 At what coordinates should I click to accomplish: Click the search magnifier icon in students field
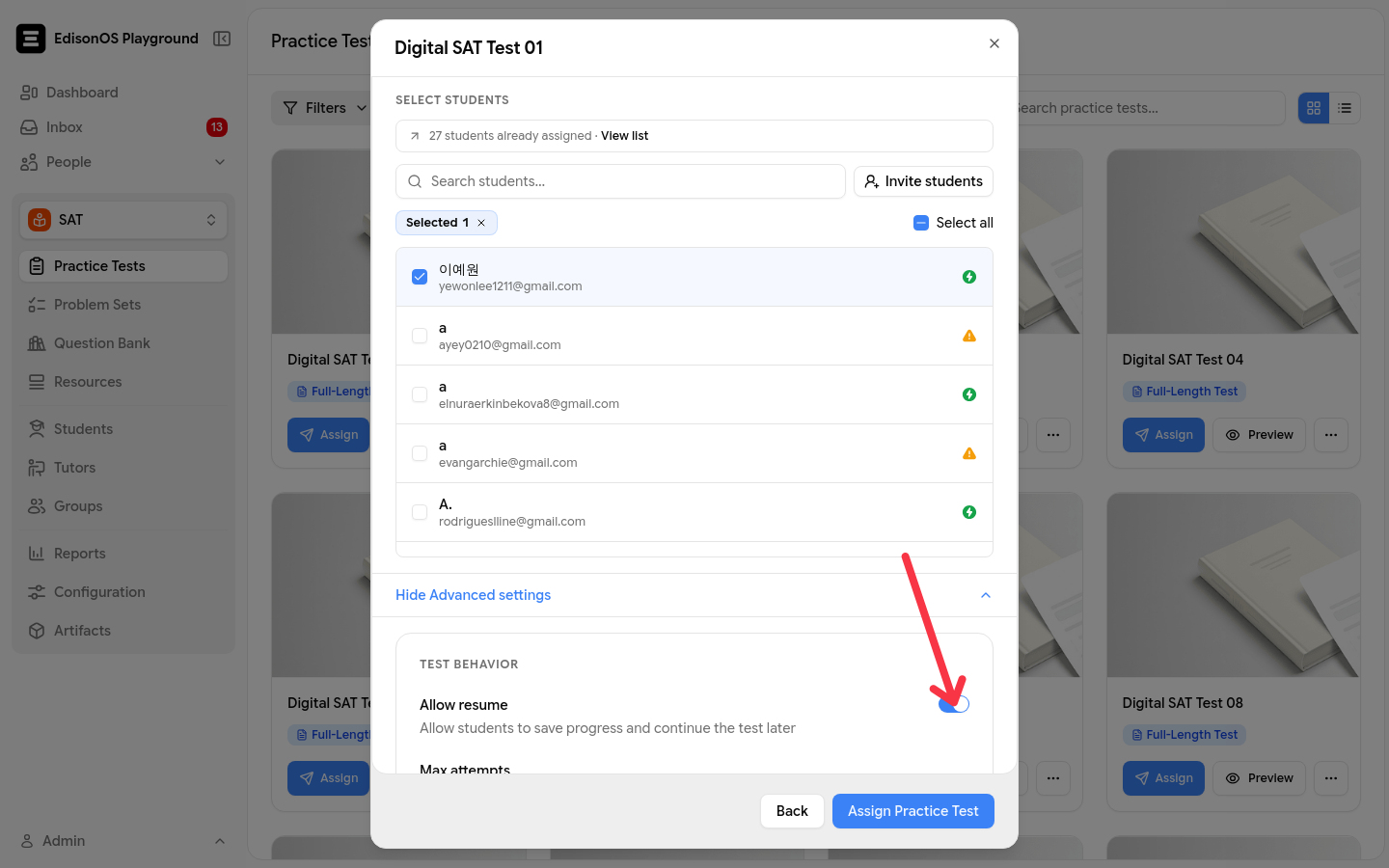(x=415, y=181)
